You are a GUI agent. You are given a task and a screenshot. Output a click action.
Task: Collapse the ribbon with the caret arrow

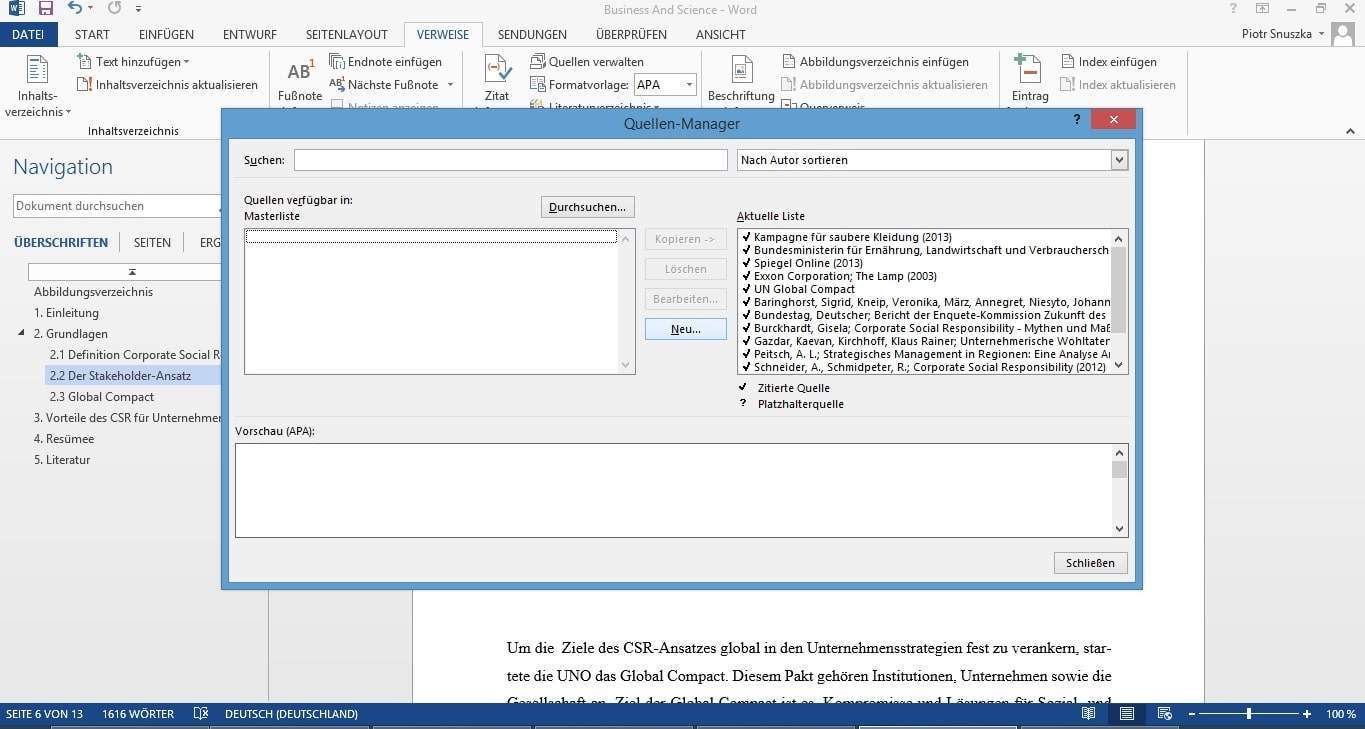coord(1350,131)
